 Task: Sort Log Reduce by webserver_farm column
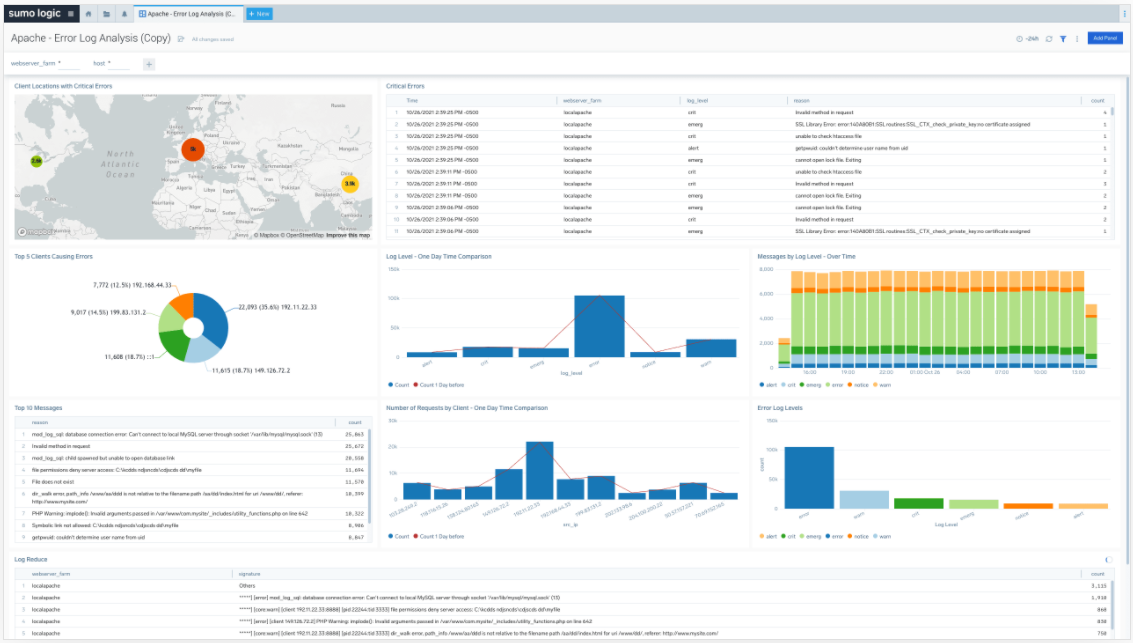tap(51, 574)
